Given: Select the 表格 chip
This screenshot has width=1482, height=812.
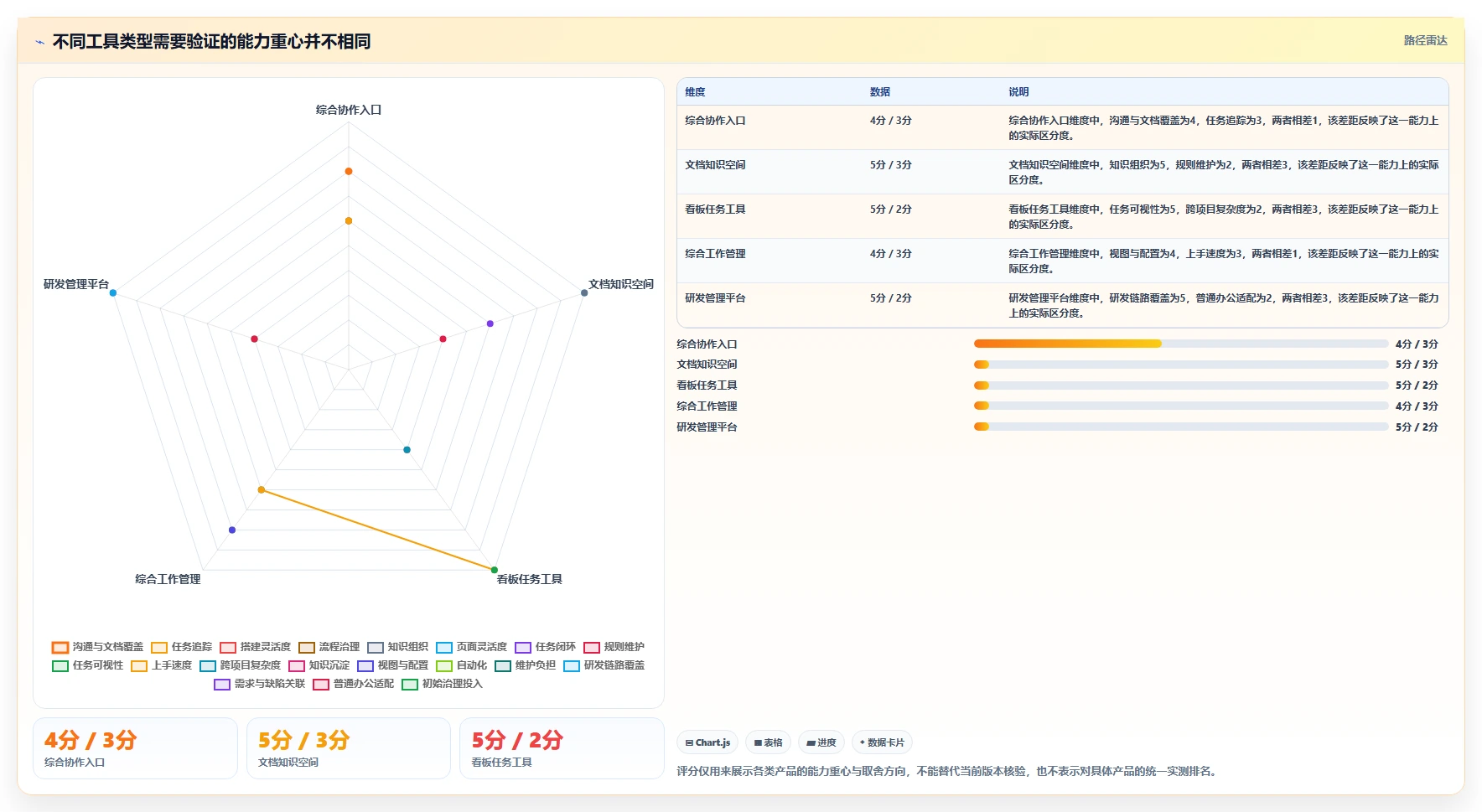Looking at the screenshot, I should 768,742.
